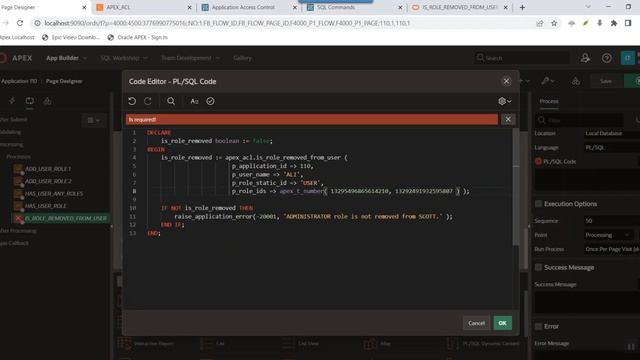Click line 8 number in code gutter
This screenshot has width=640, height=360.
(x=134, y=191)
